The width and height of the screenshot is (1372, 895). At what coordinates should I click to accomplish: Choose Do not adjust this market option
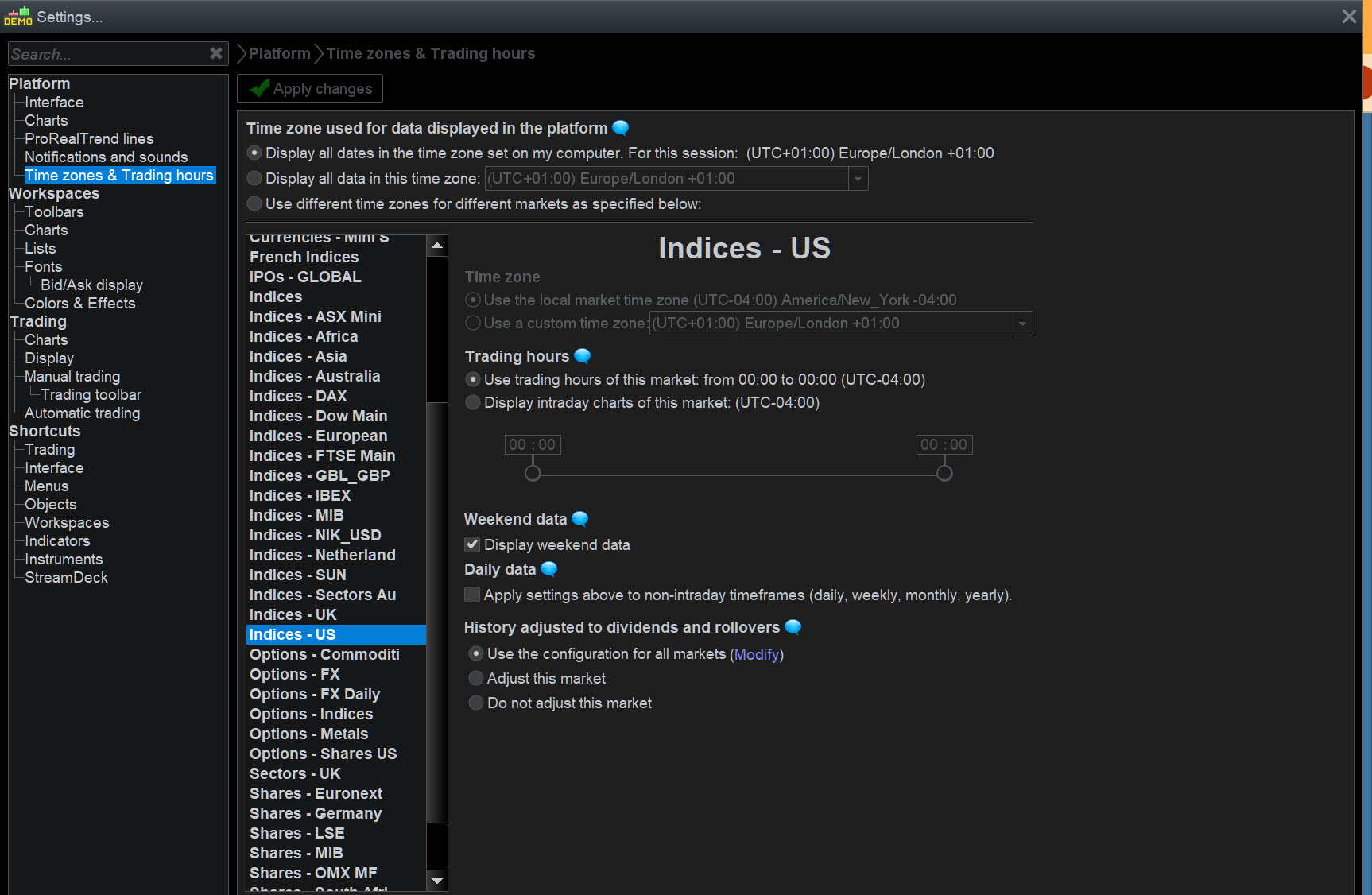point(476,703)
